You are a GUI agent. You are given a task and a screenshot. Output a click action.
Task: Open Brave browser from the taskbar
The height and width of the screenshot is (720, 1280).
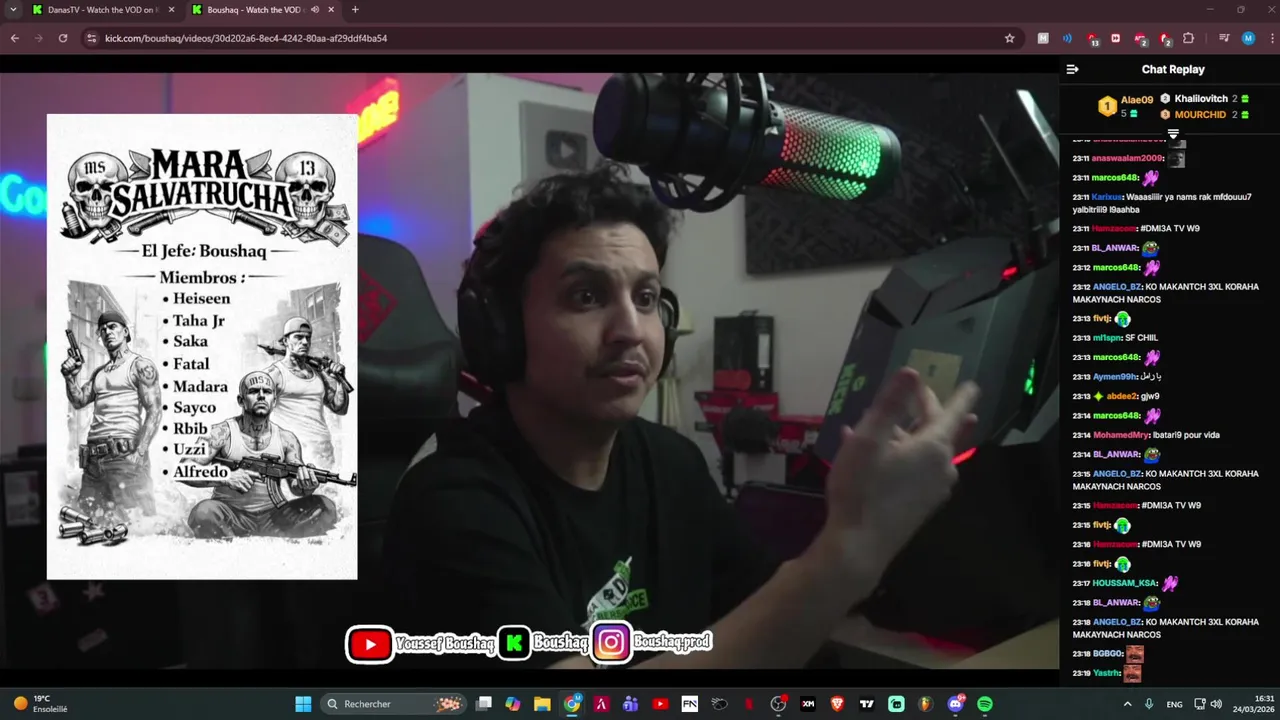point(837,704)
